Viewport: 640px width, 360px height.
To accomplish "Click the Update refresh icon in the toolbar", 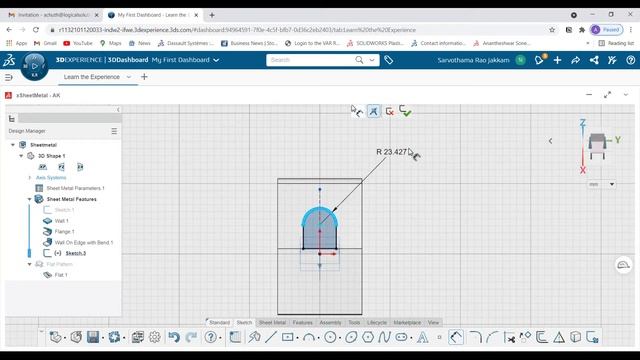I will pos(114,337).
